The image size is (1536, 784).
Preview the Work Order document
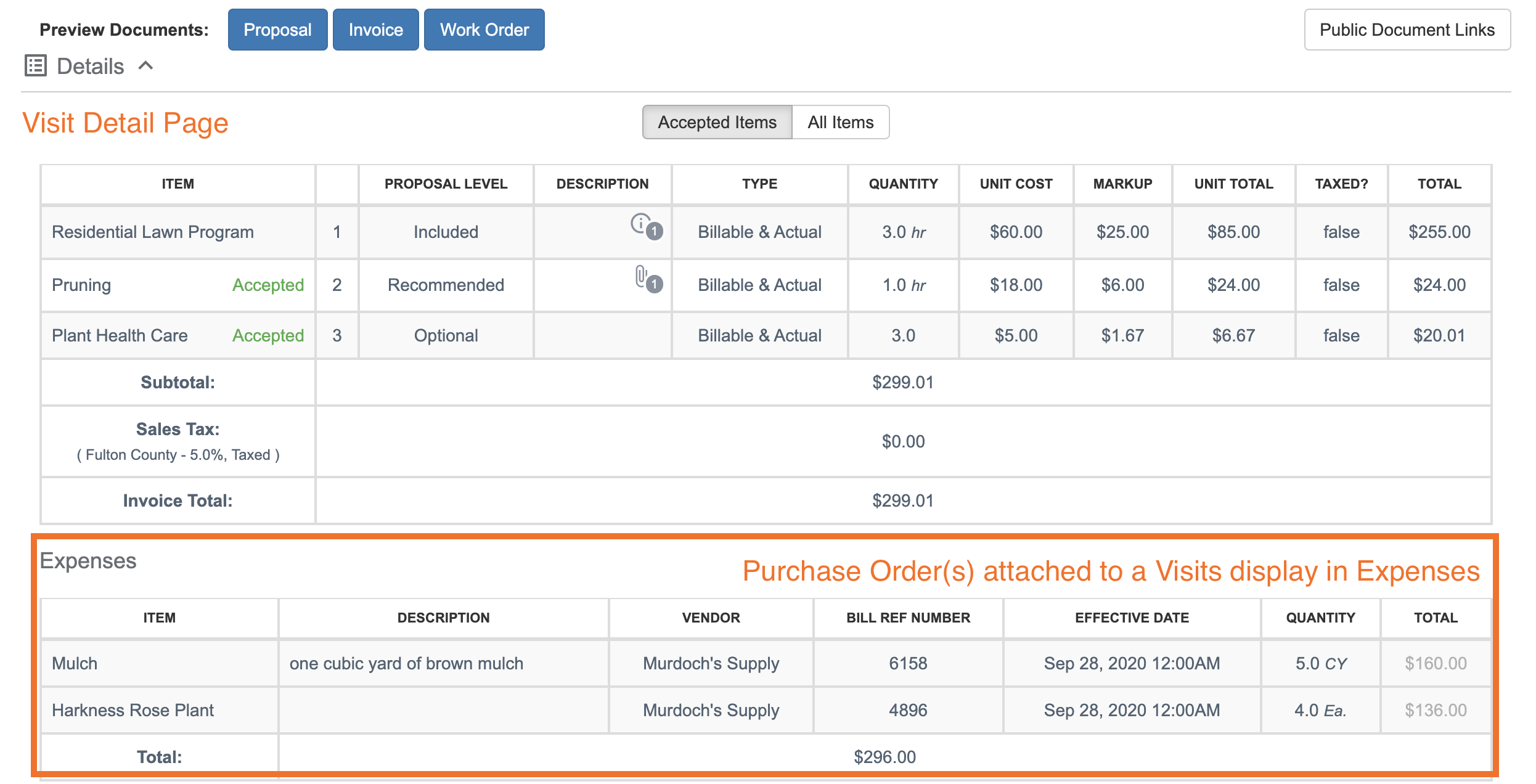click(484, 30)
